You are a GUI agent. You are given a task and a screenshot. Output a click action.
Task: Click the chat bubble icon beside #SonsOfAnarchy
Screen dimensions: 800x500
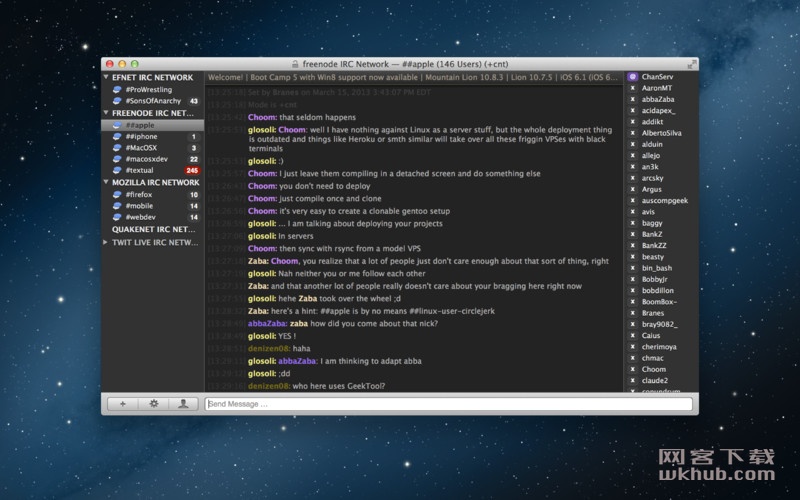click(x=117, y=101)
